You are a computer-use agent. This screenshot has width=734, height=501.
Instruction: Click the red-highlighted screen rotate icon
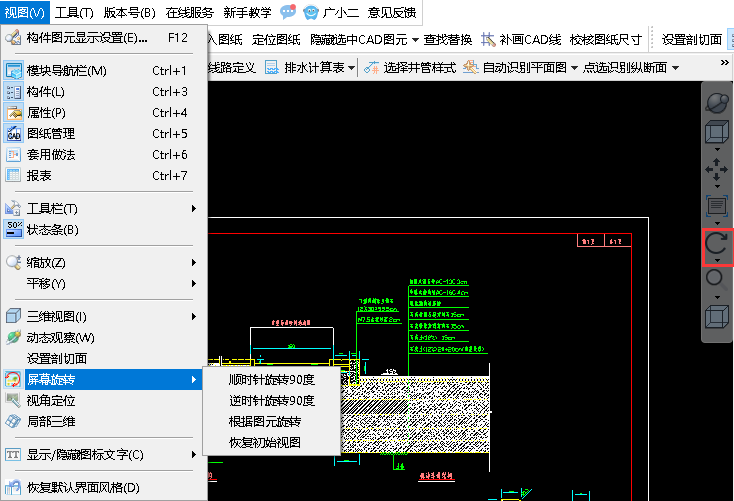coord(717,243)
